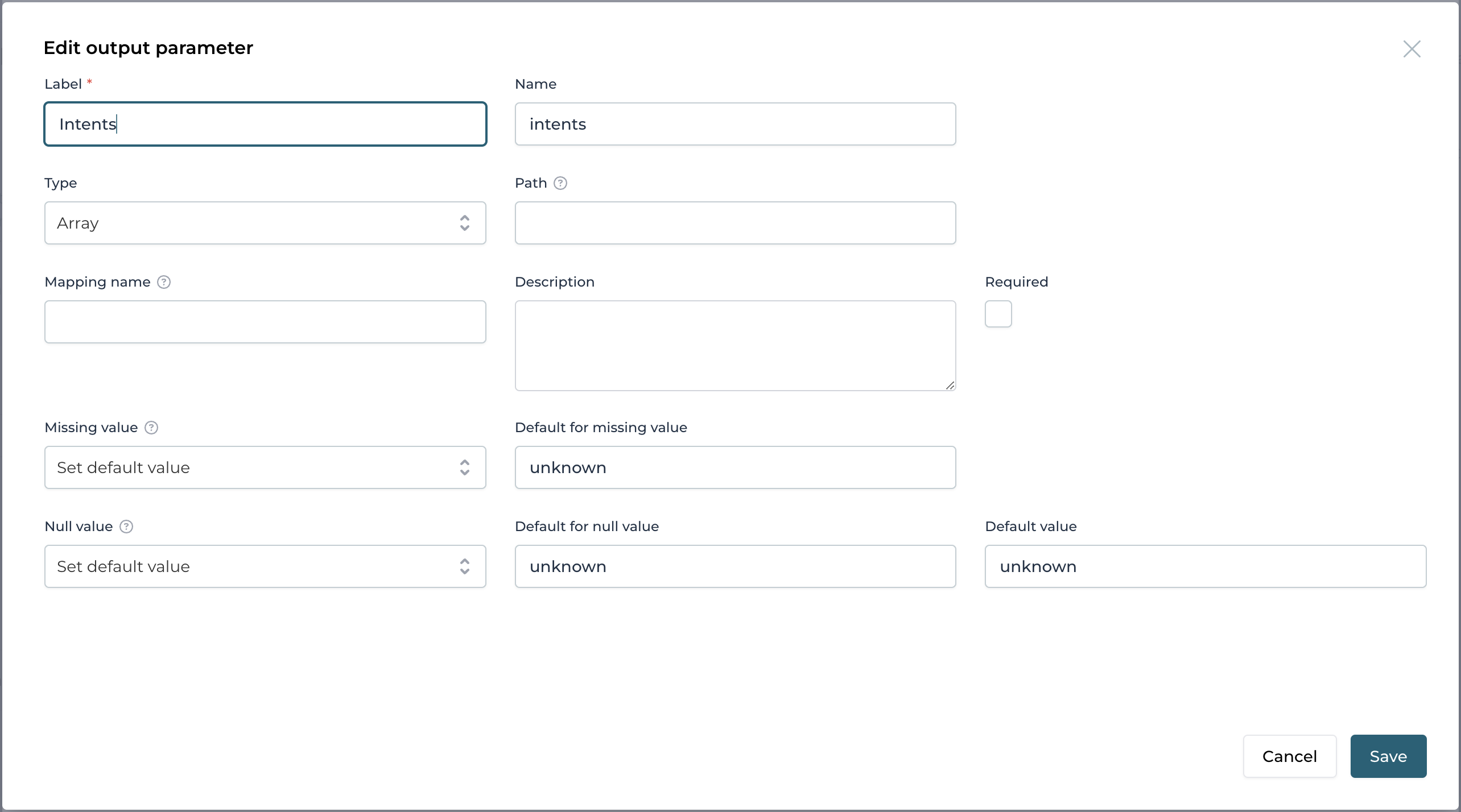The width and height of the screenshot is (1461, 812).
Task: Click the Missing value help icon
Action: (151, 428)
